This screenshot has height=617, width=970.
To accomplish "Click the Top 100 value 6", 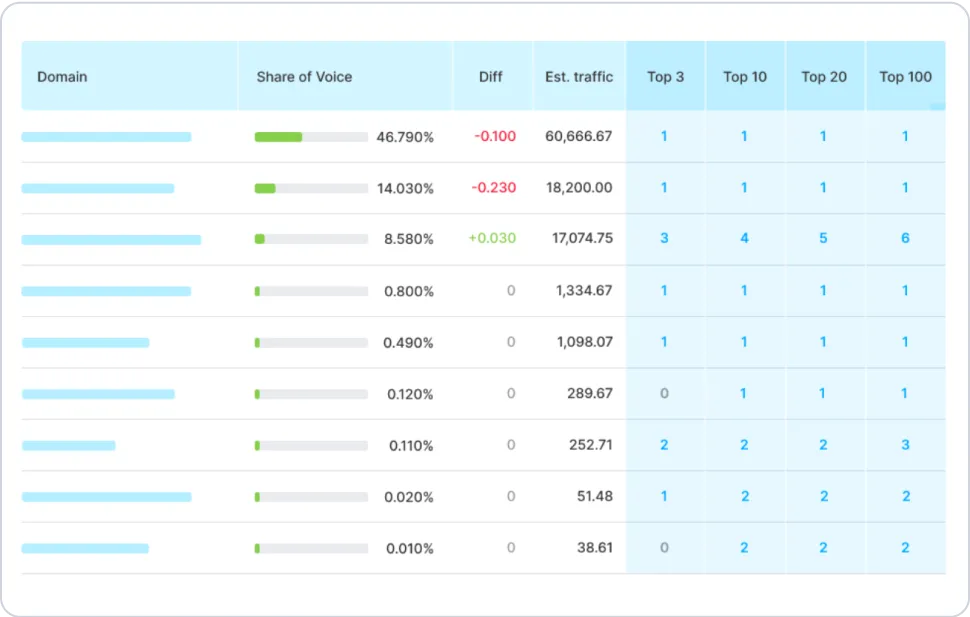I will pos(905,239).
